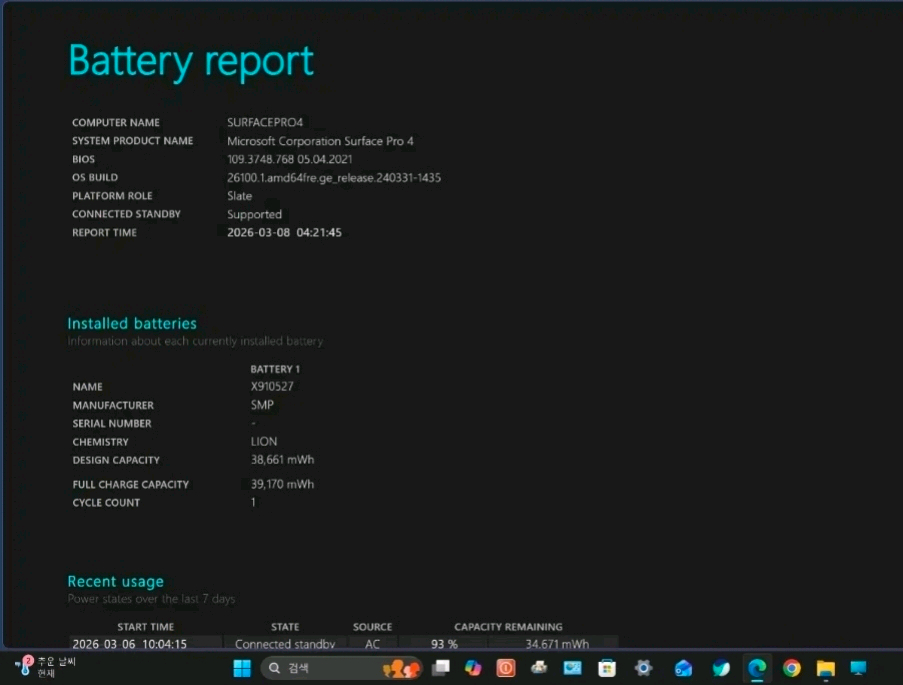Select the Installed batteries section heading
Image resolution: width=903 pixels, height=685 pixels.
132,323
